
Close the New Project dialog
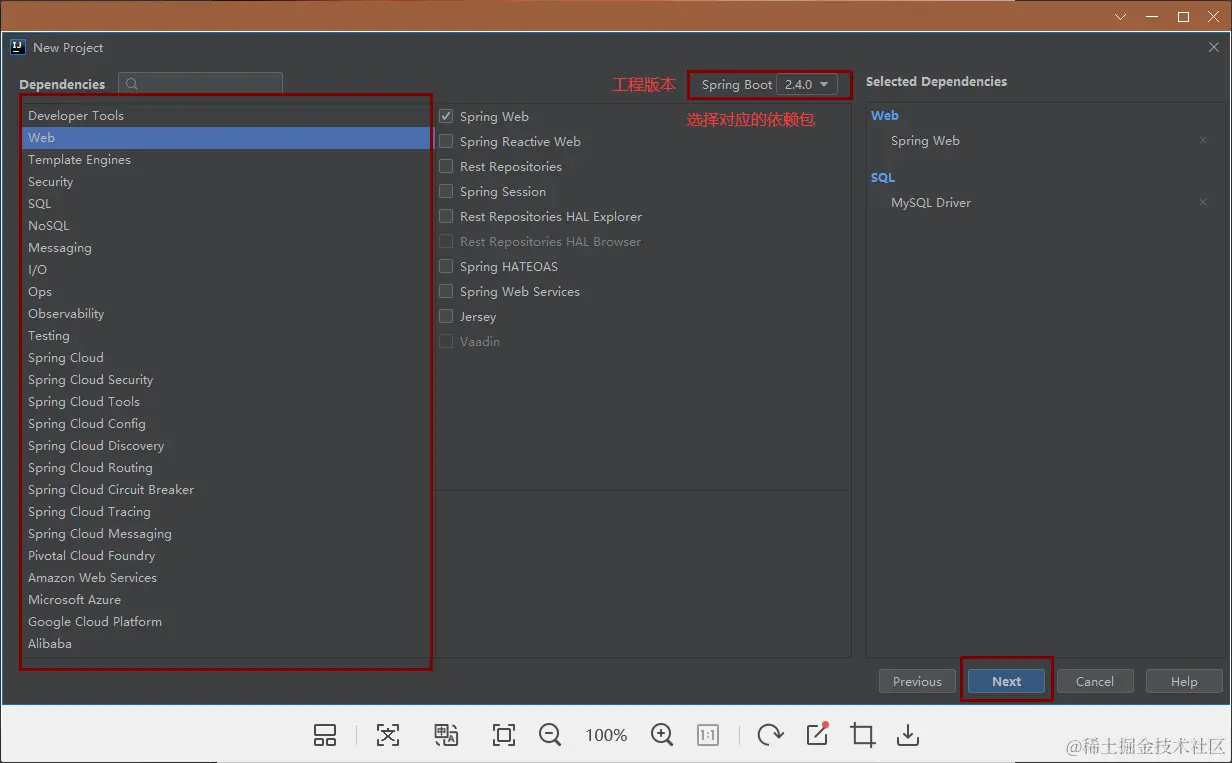tap(1214, 47)
